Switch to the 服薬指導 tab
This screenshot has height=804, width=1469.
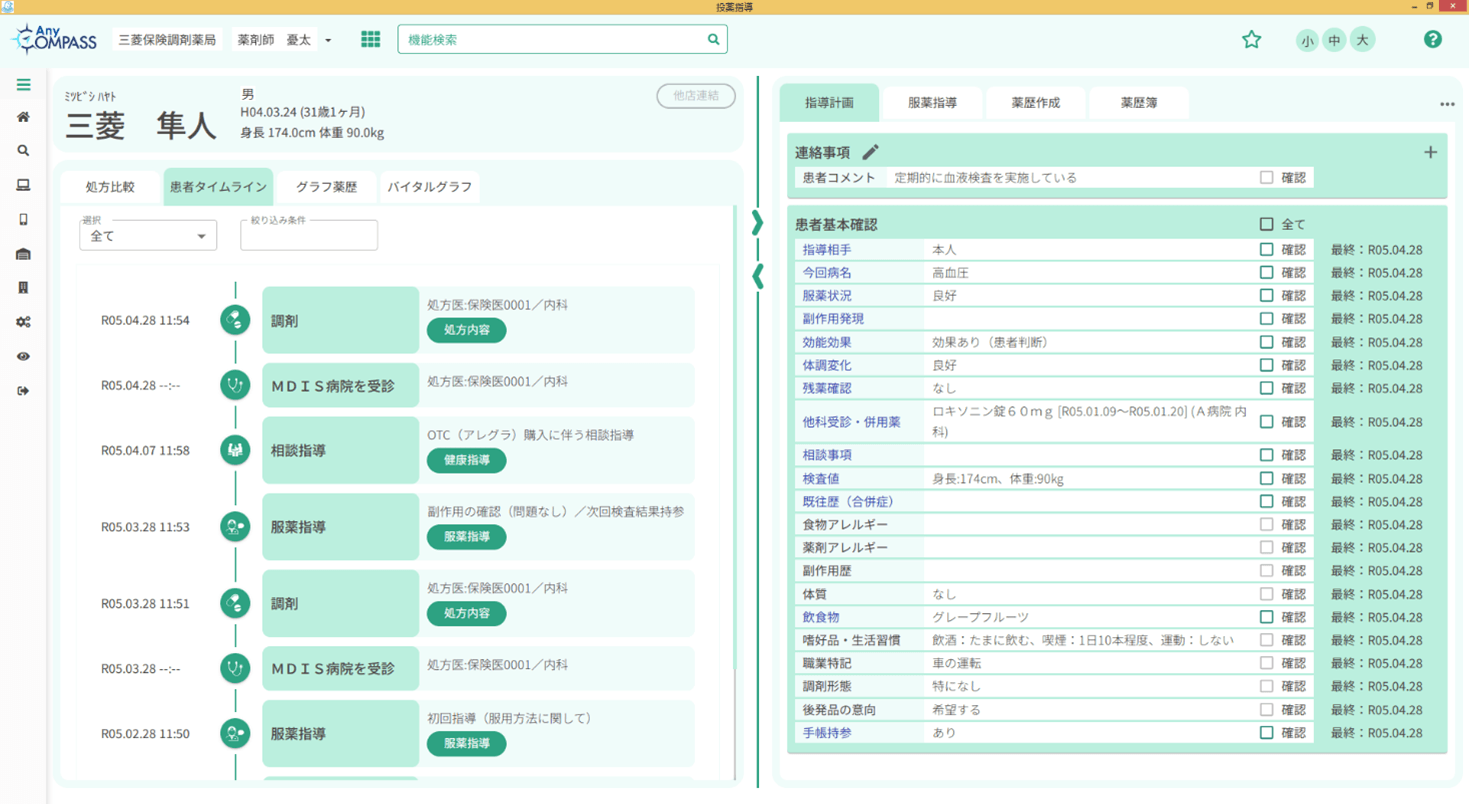pyautogui.click(x=931, y=103)
